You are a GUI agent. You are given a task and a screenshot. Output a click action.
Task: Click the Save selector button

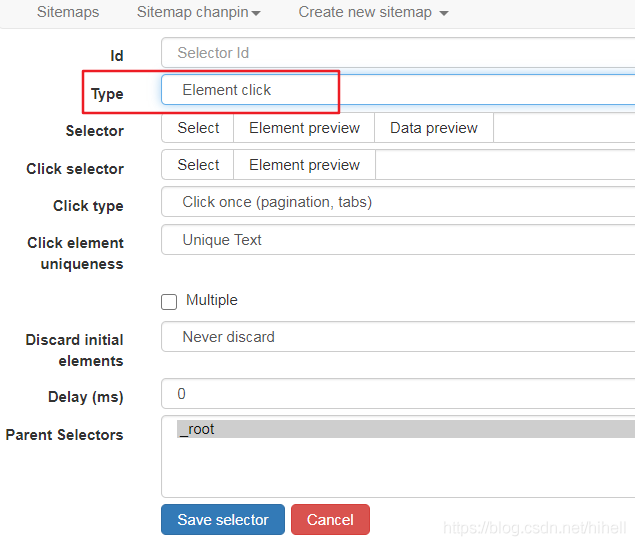click(x=223, y=519)
